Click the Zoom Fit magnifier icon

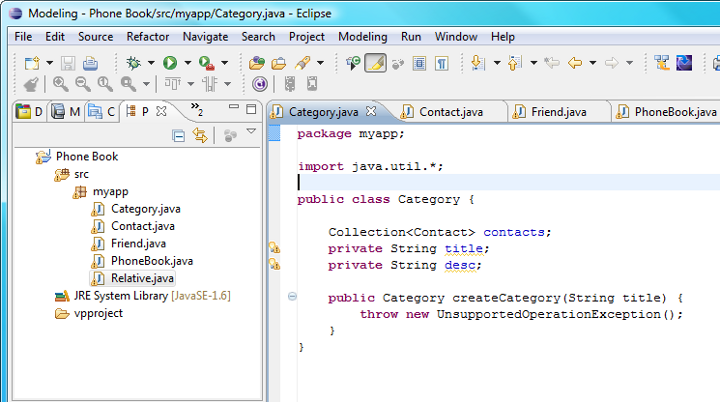pyautogui.click(x=128, y=84)
